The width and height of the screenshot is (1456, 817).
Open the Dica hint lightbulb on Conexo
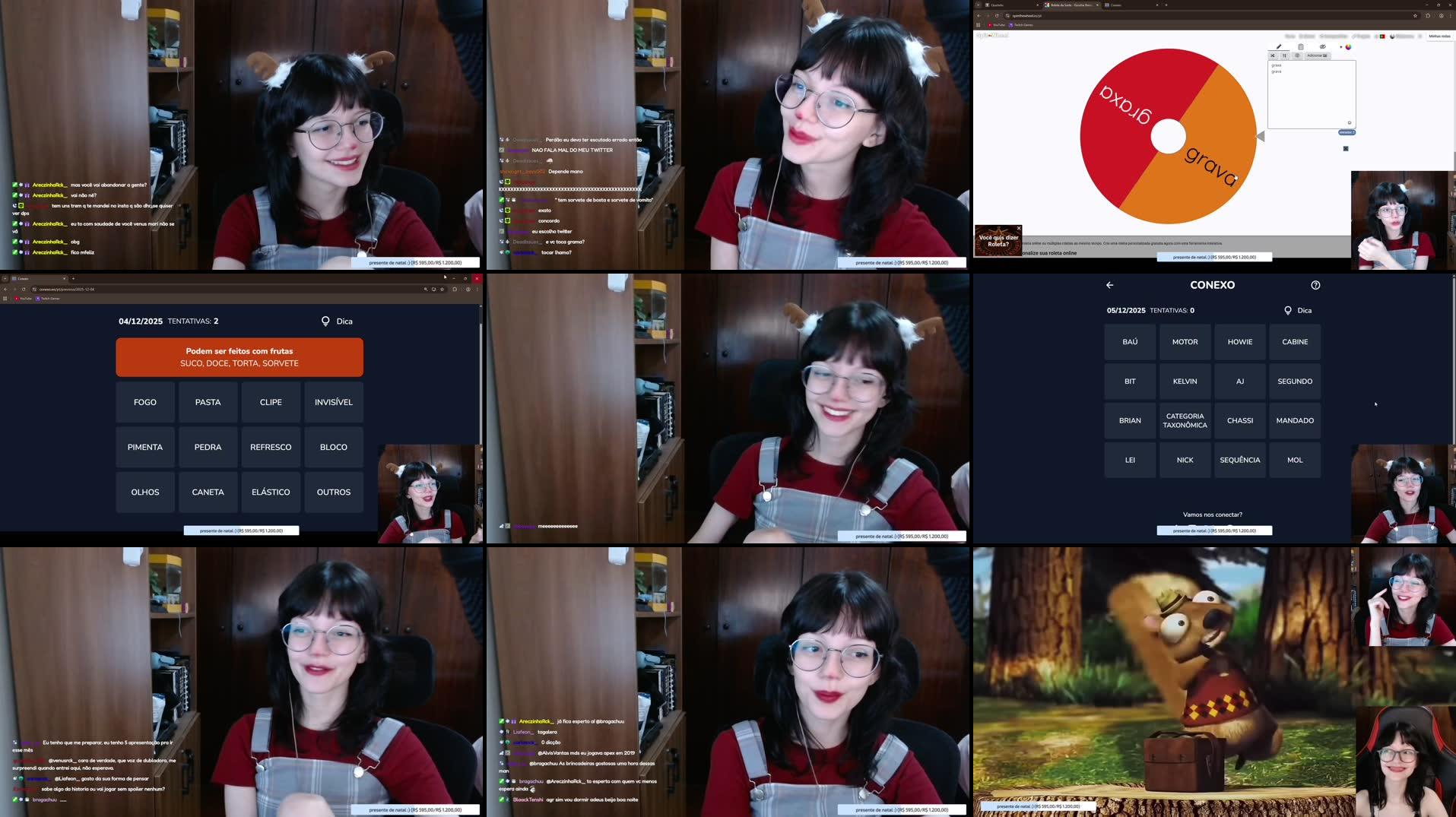click(x=1288, y=310)
